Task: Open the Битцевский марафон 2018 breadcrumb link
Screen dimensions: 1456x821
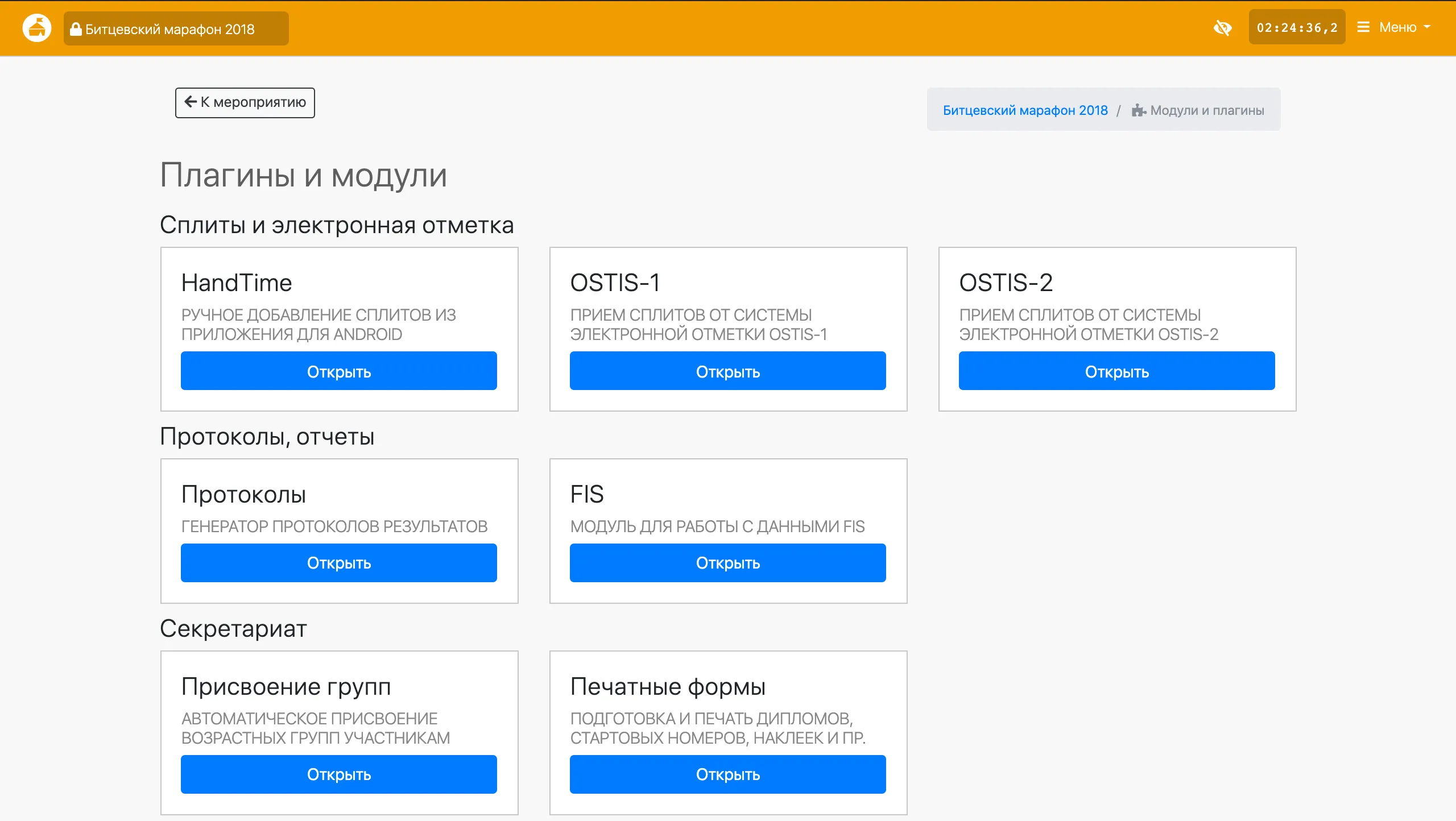Action: coord(1025,110)
